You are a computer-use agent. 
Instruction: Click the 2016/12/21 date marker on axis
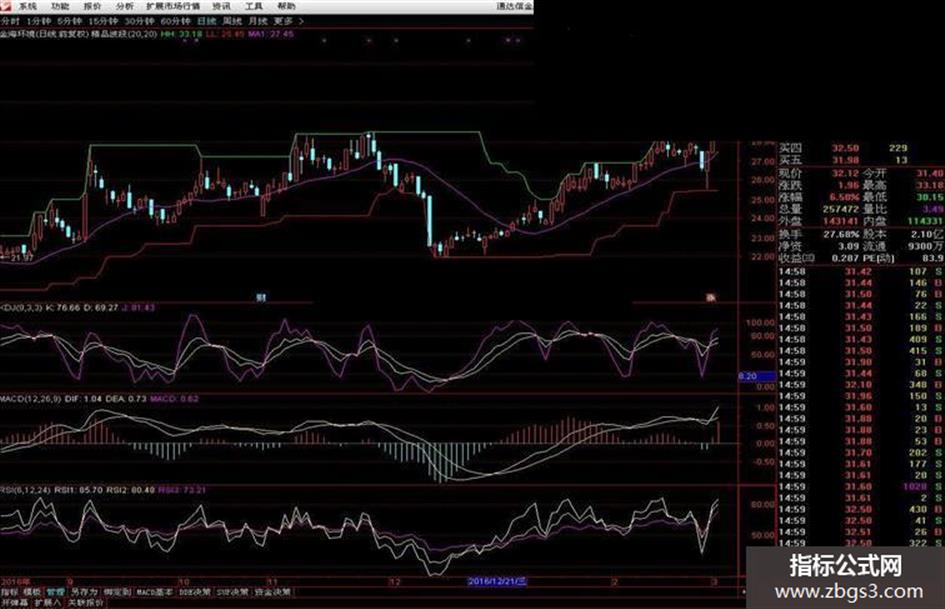pos(497,581)
